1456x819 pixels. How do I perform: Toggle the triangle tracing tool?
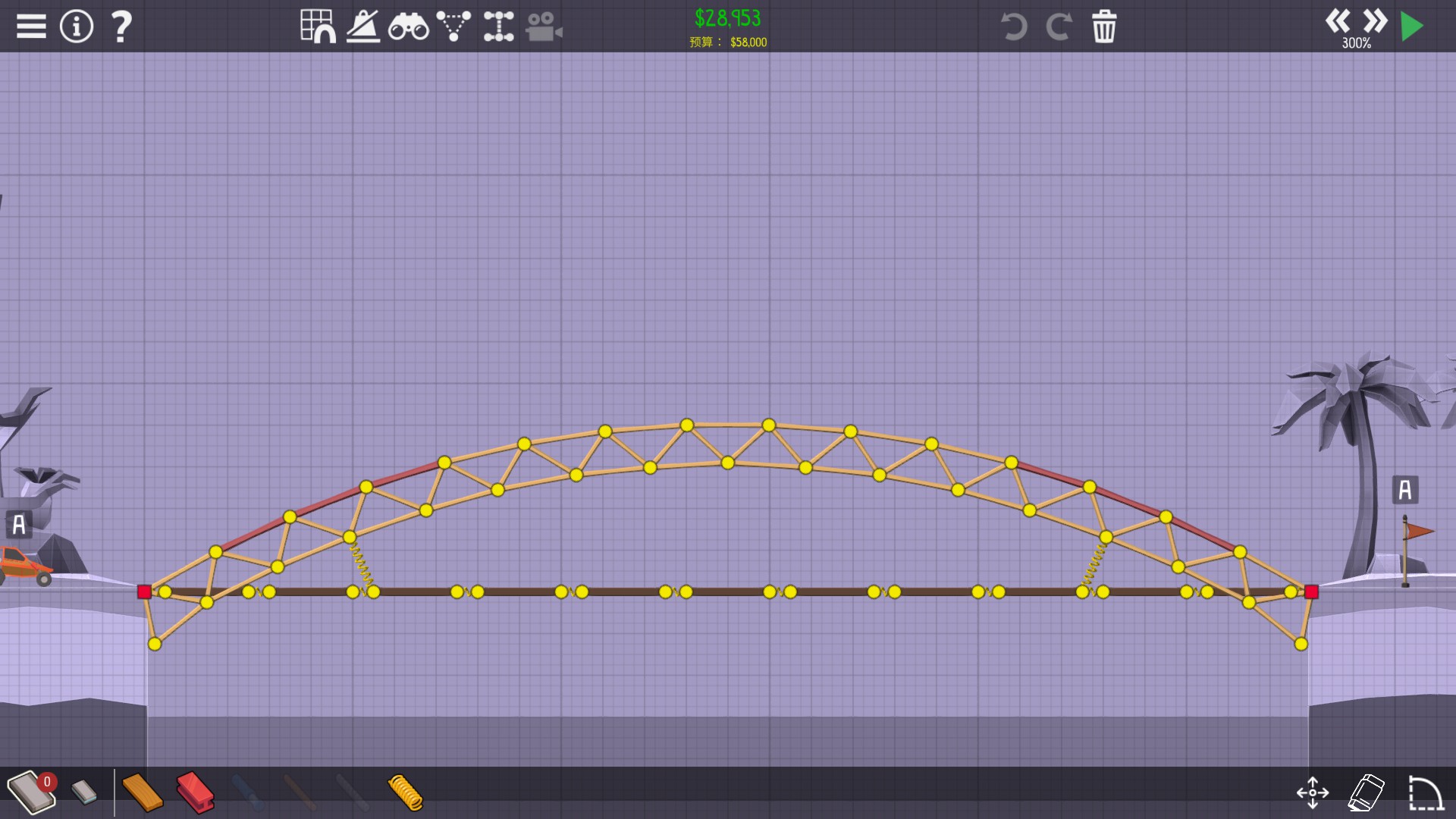click(453, 27)
